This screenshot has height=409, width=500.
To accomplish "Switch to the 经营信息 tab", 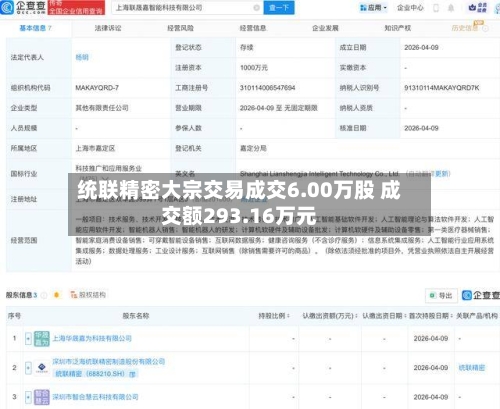I will click(x=253, y=28).
